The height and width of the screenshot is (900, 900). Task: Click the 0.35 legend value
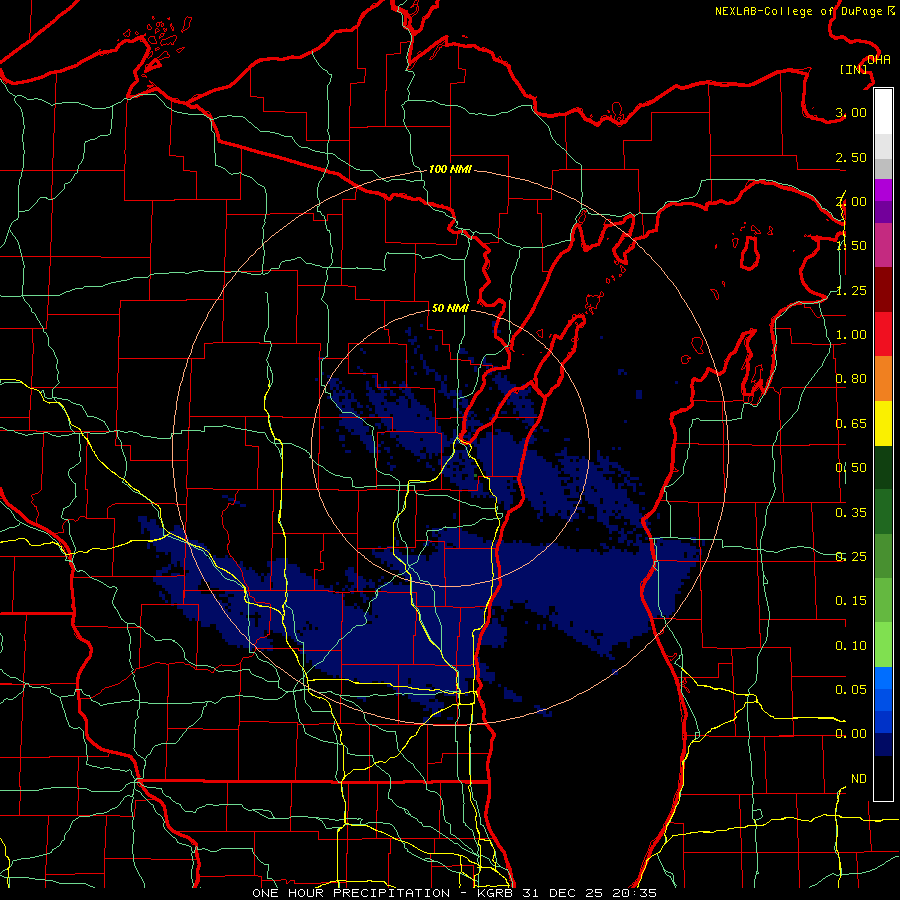[851, 513]
